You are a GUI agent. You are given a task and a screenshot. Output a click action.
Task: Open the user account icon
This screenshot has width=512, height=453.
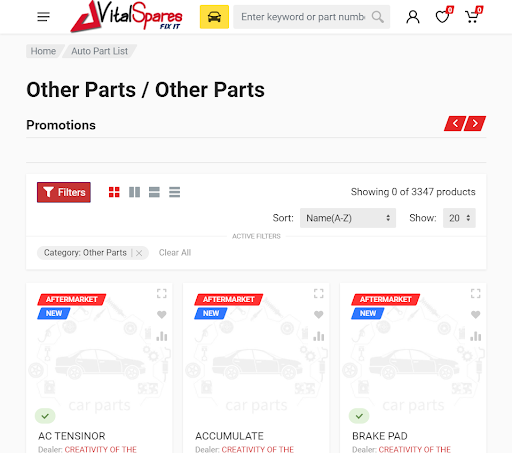pos(413,17)
